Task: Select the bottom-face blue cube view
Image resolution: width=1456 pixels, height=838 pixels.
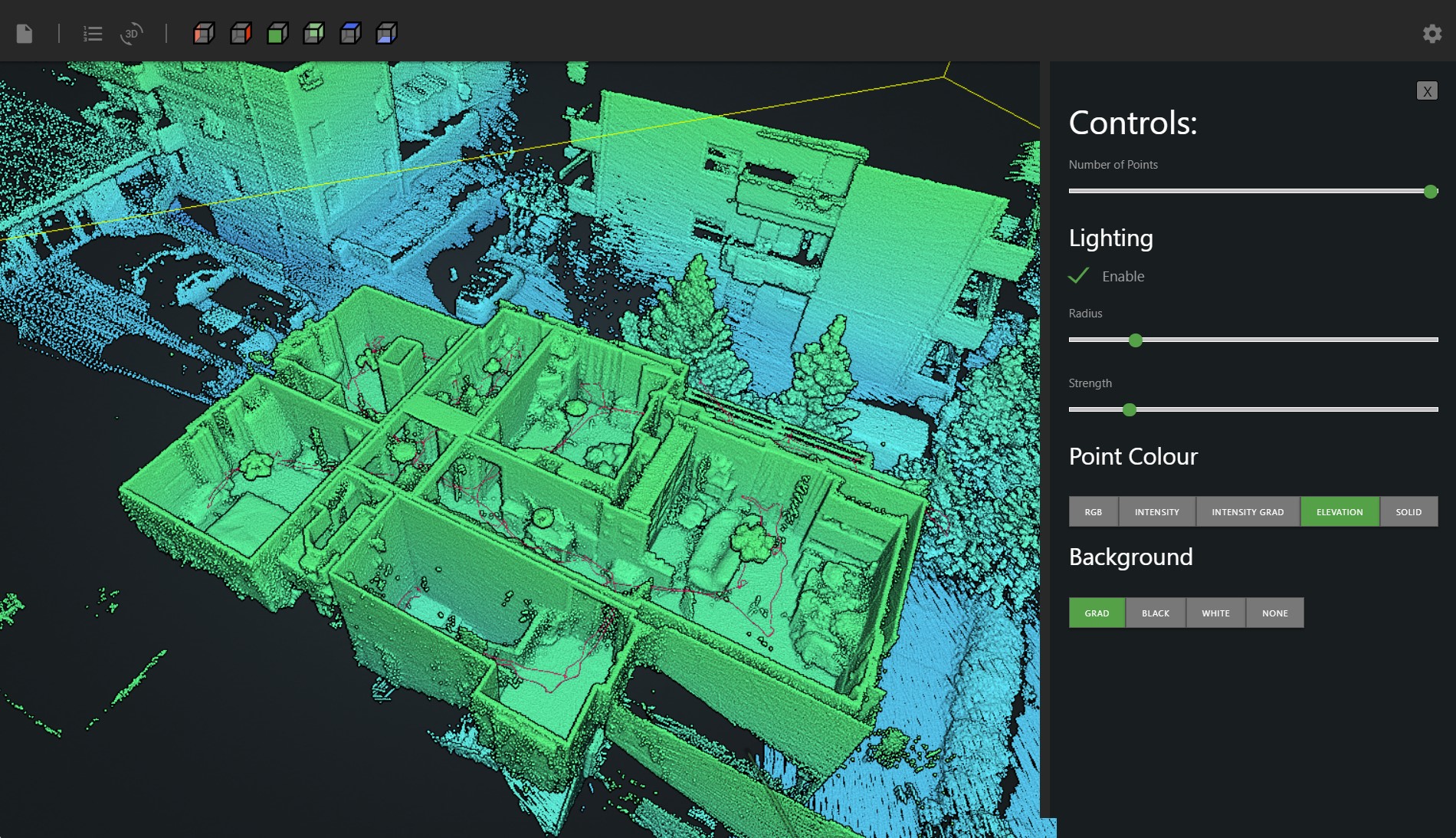Action: pyautogui.click(x=386, y=34)
